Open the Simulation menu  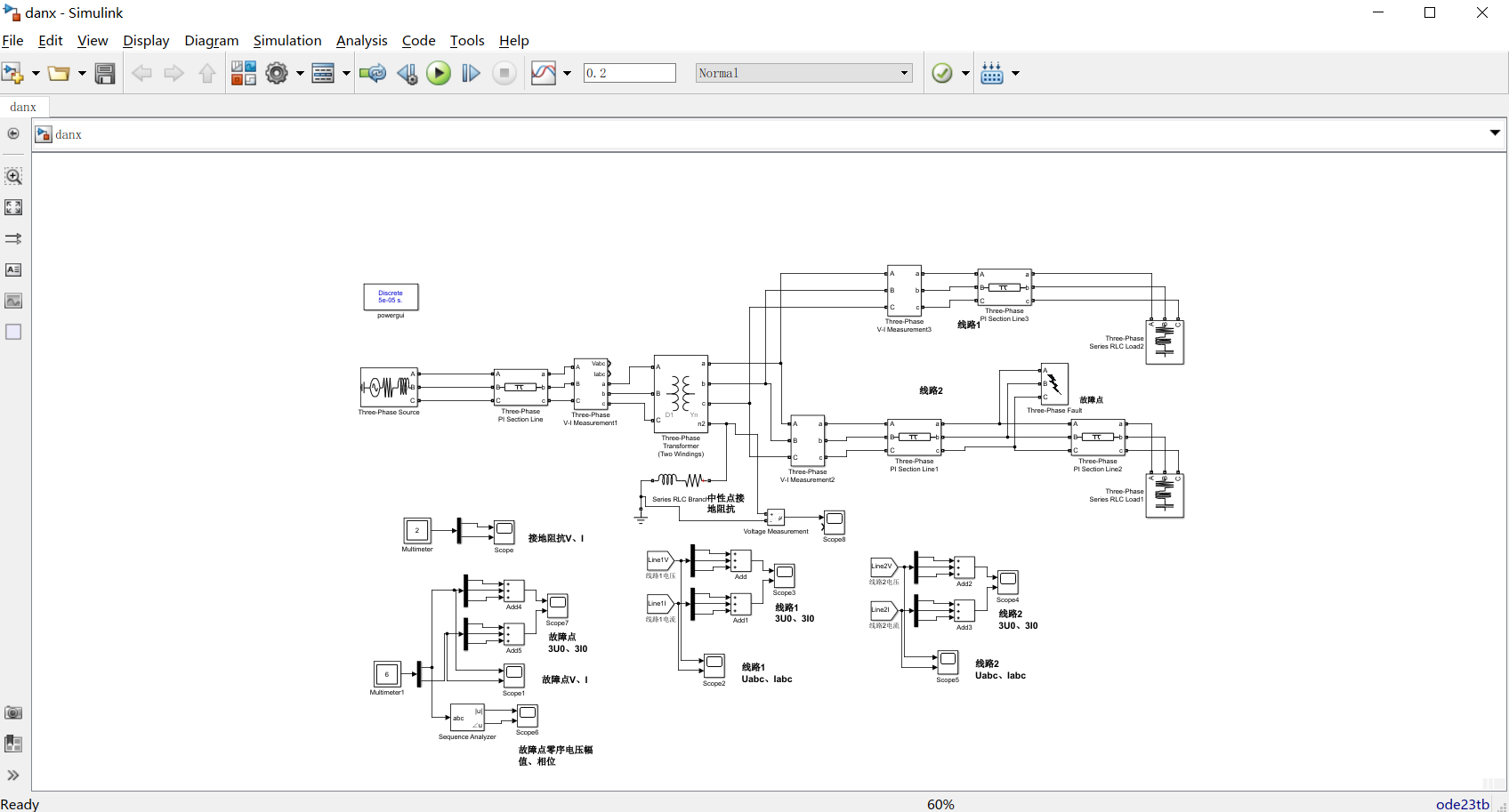[287, 40]
